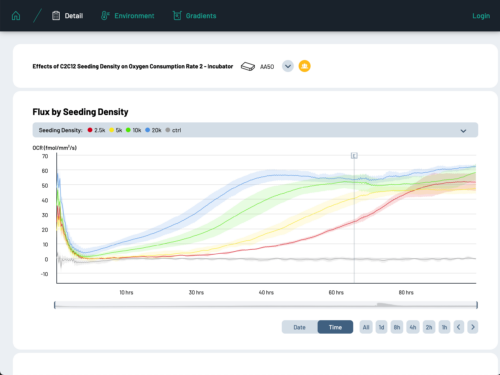
Task: Go to the home icon
Action: tap(16, 16)
